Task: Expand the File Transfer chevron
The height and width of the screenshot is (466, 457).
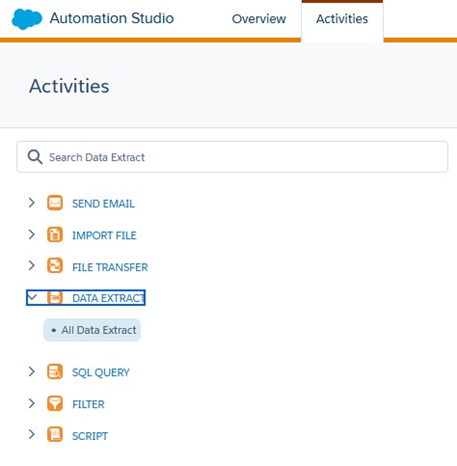Action: 32,266
